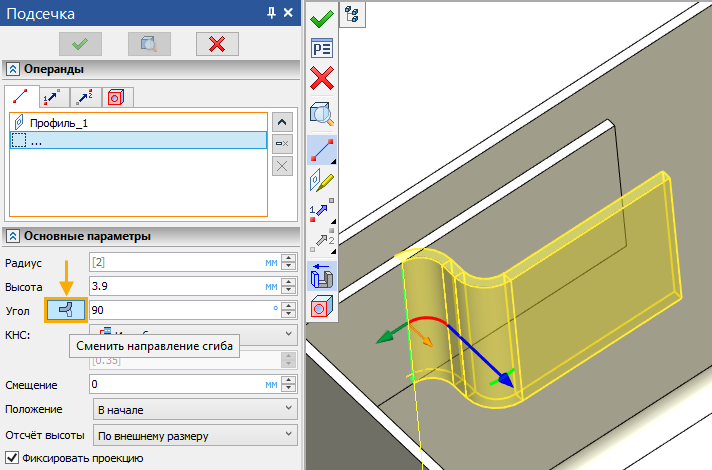Image resolution: width=712 pixels, height=470 pixels.
Task: Clear the operand list with the X button
Action: pos(283,167)
